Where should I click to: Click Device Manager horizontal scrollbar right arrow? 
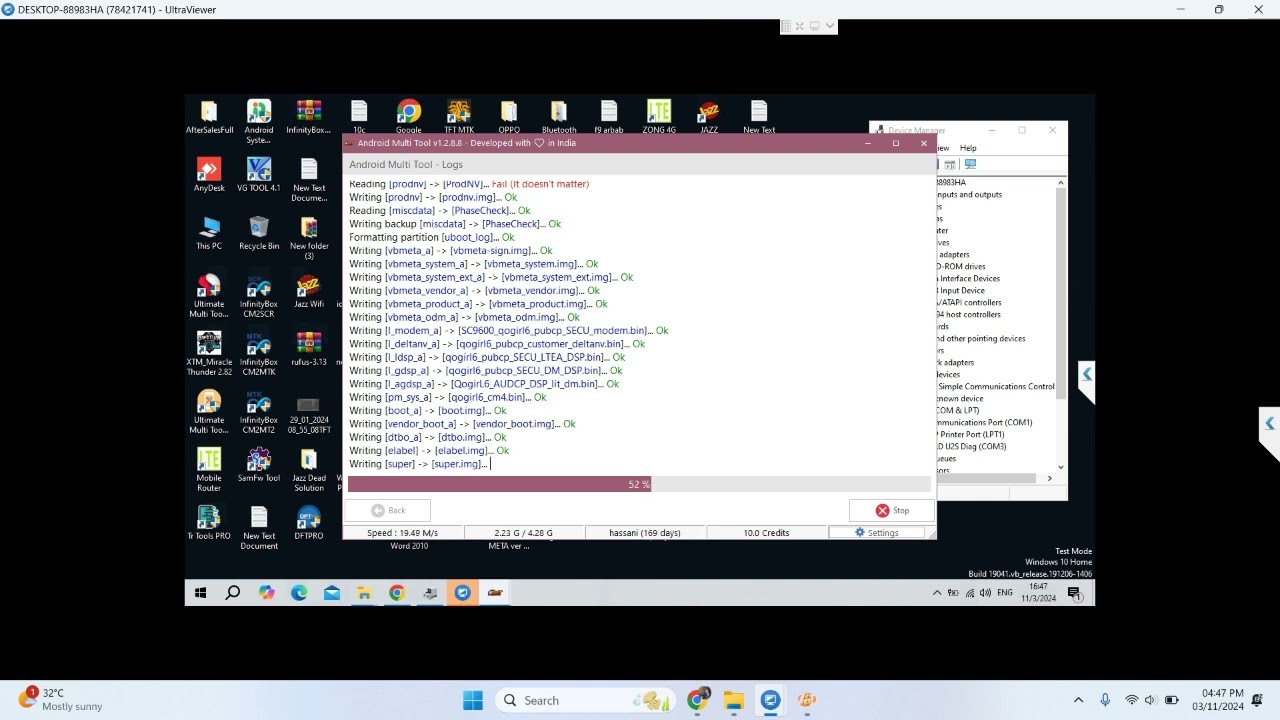(1049, 479)
